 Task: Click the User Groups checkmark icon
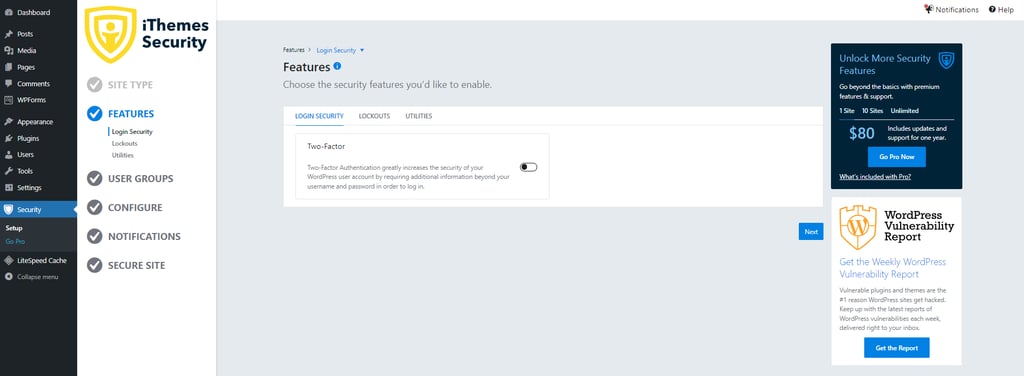click(95, 178)
